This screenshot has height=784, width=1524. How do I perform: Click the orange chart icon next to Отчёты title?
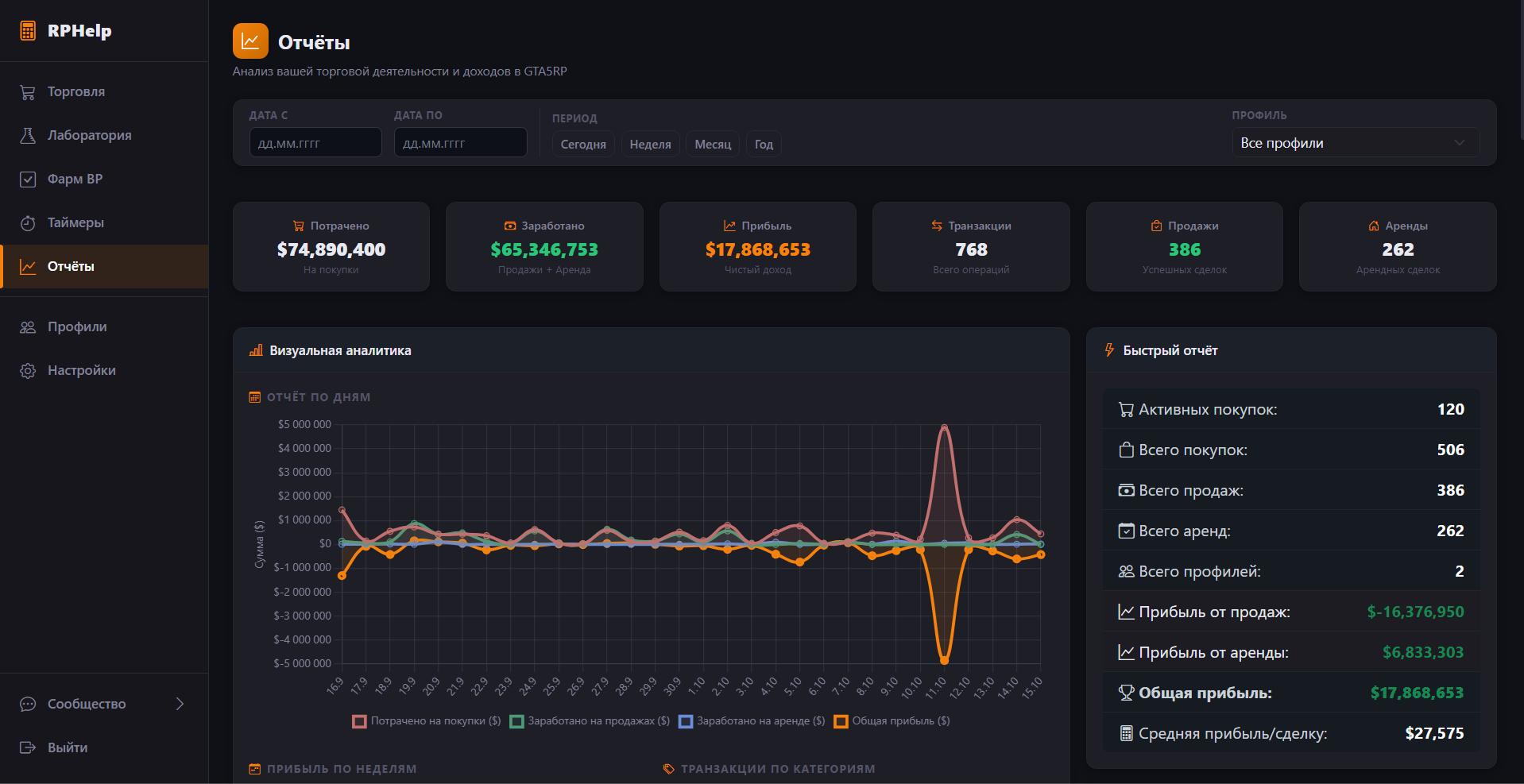click(250, 41)
